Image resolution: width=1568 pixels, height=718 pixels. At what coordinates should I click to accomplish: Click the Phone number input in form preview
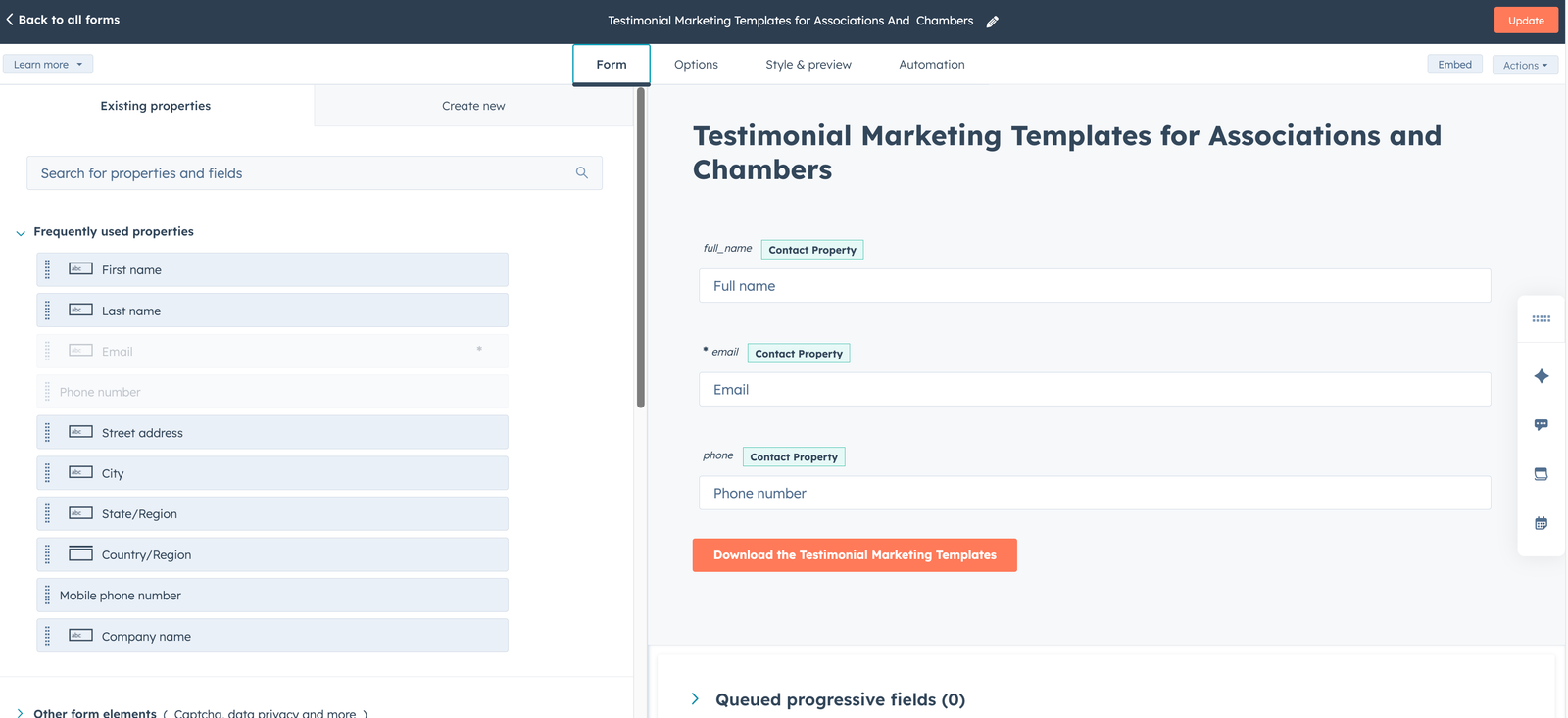pyautogui.click(x=1095, y=494)
